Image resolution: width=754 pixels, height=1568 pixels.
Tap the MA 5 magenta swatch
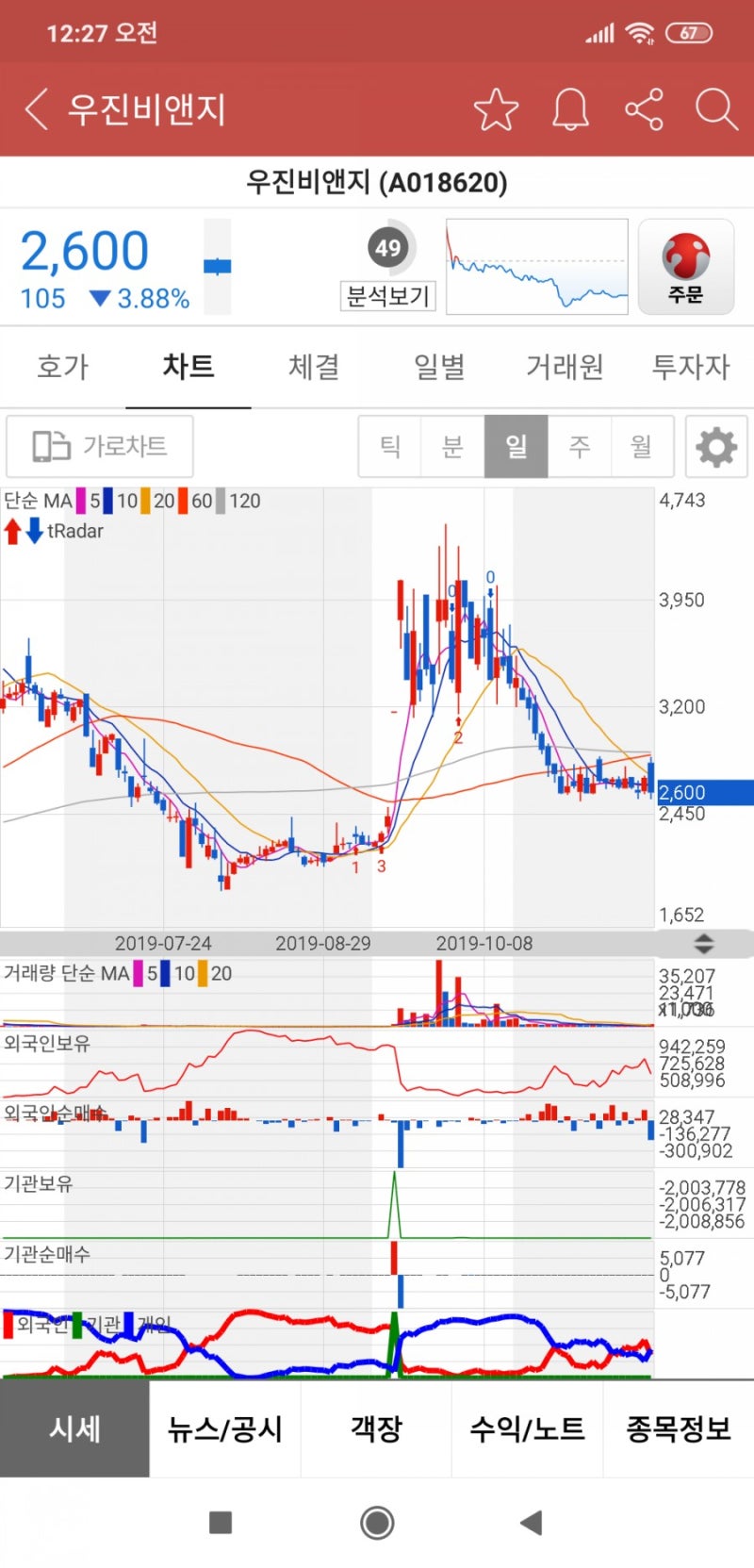point(82,501)
